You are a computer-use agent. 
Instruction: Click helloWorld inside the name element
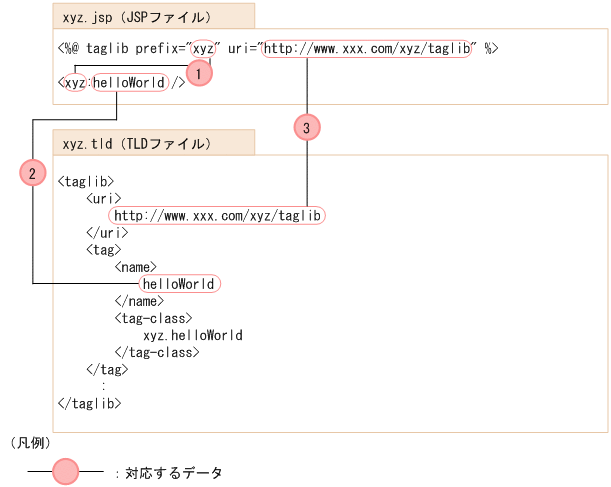(180, 284)
